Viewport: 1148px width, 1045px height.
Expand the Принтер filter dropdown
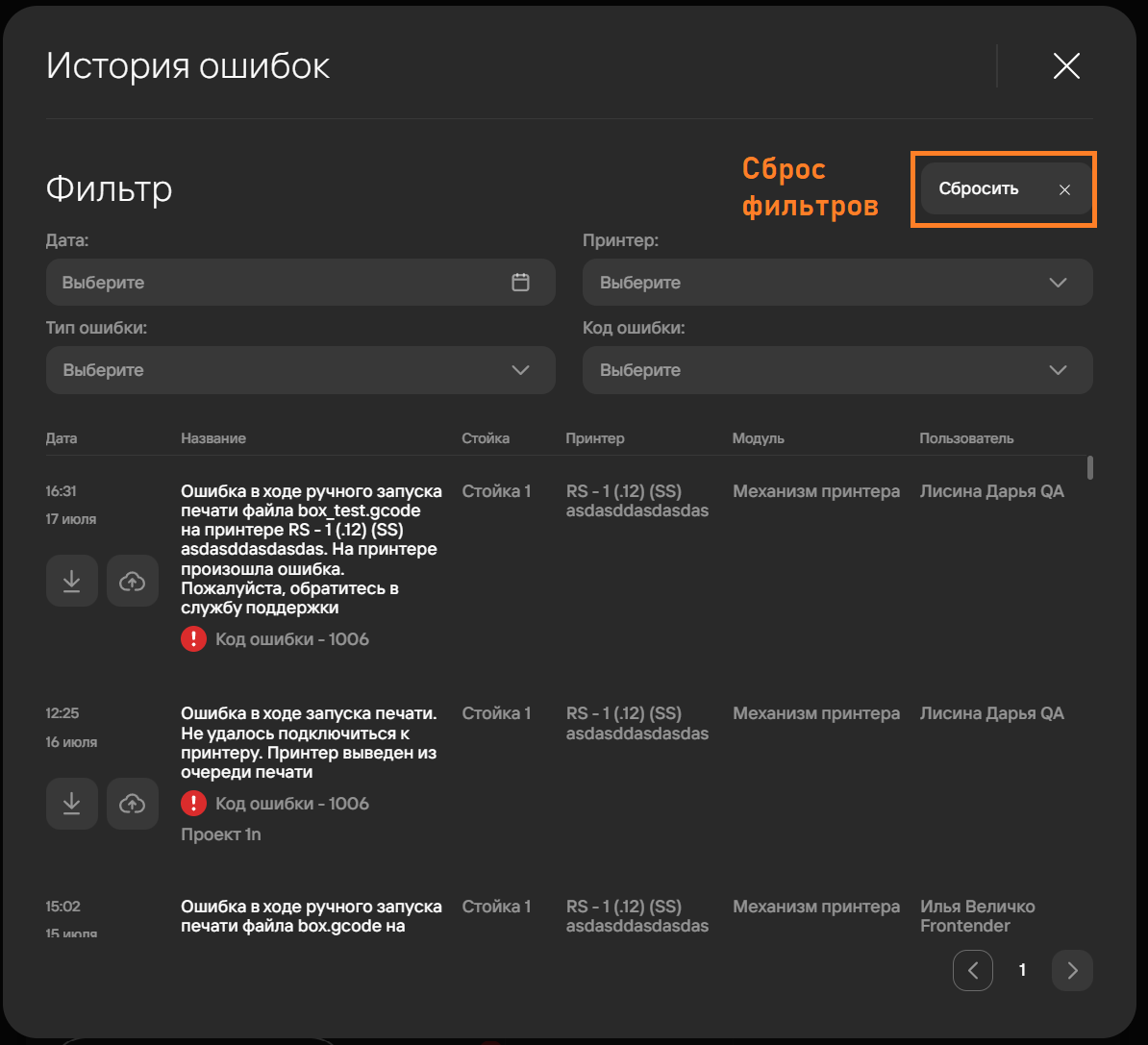837,282
